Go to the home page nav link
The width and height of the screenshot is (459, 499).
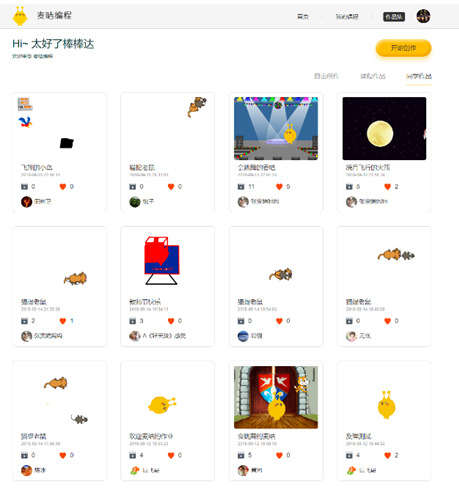[x=303, y=17]
